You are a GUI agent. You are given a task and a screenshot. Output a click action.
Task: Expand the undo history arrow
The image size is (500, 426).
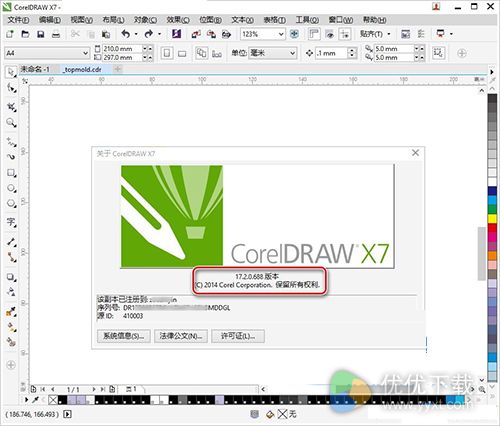(136, 34)
